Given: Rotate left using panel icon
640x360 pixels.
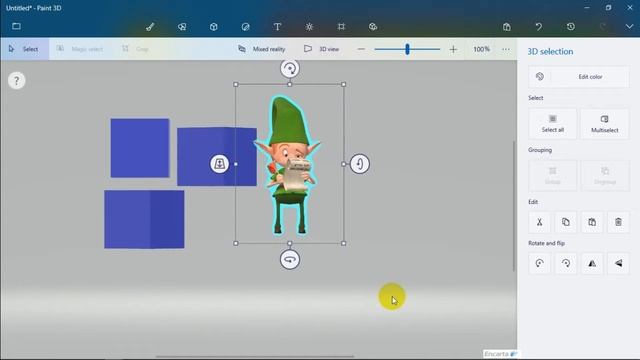Looking at the screenshot, I should coord(540,263).
